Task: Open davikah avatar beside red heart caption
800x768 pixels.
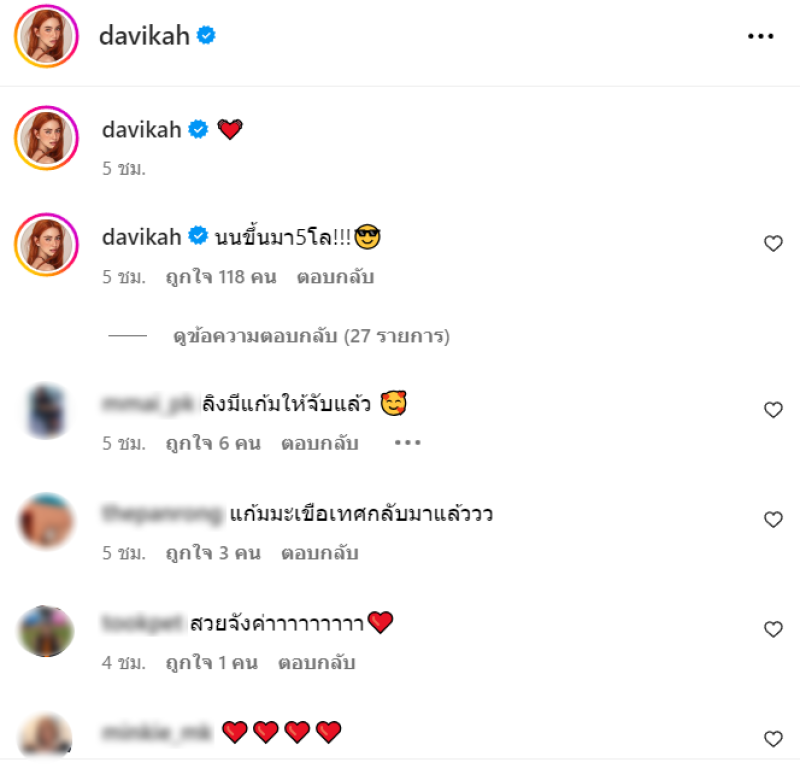Action: [46, 138]
